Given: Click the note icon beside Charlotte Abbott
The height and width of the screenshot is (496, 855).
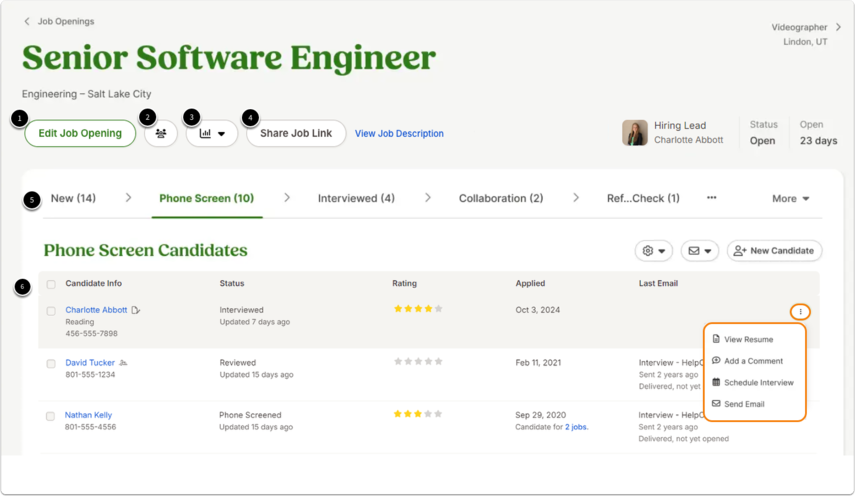Looking at the screenshot, I should 136,310.
